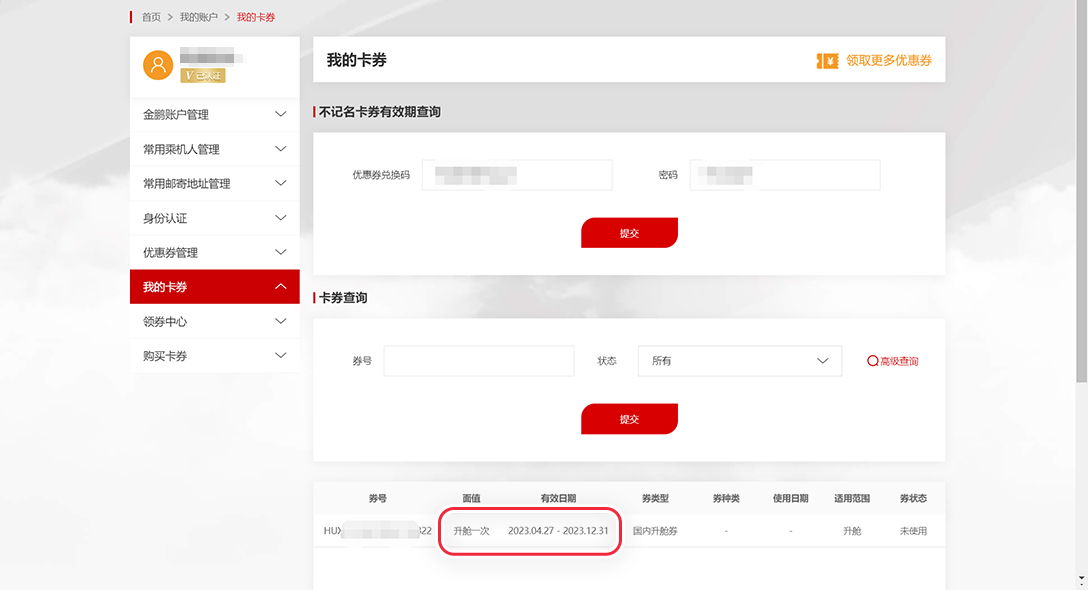1088x590 pixels.
Task: Expand the 购买卡券 sidebar section
Action: pyautogui.click(x=214, y=356)
